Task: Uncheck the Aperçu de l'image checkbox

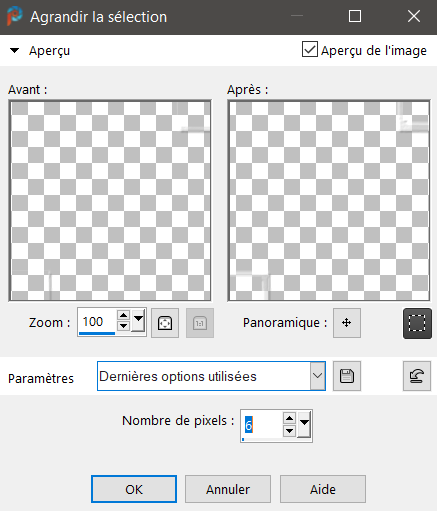Action: pos(310,50)
